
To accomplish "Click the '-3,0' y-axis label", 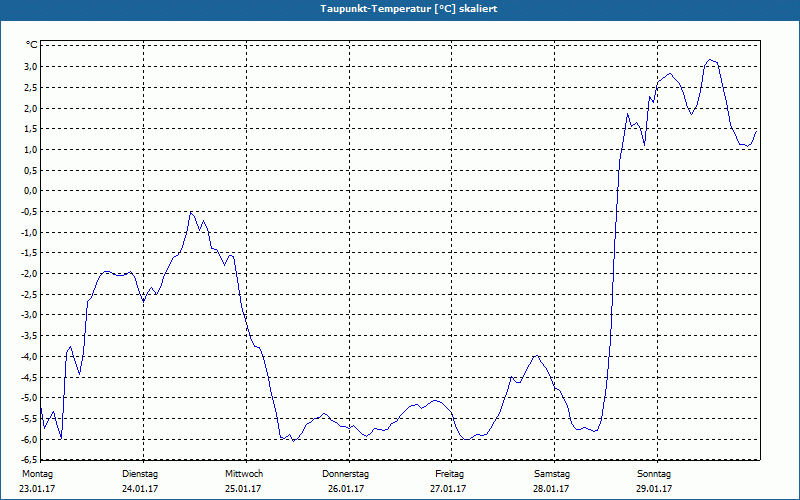I will (29, 315).
